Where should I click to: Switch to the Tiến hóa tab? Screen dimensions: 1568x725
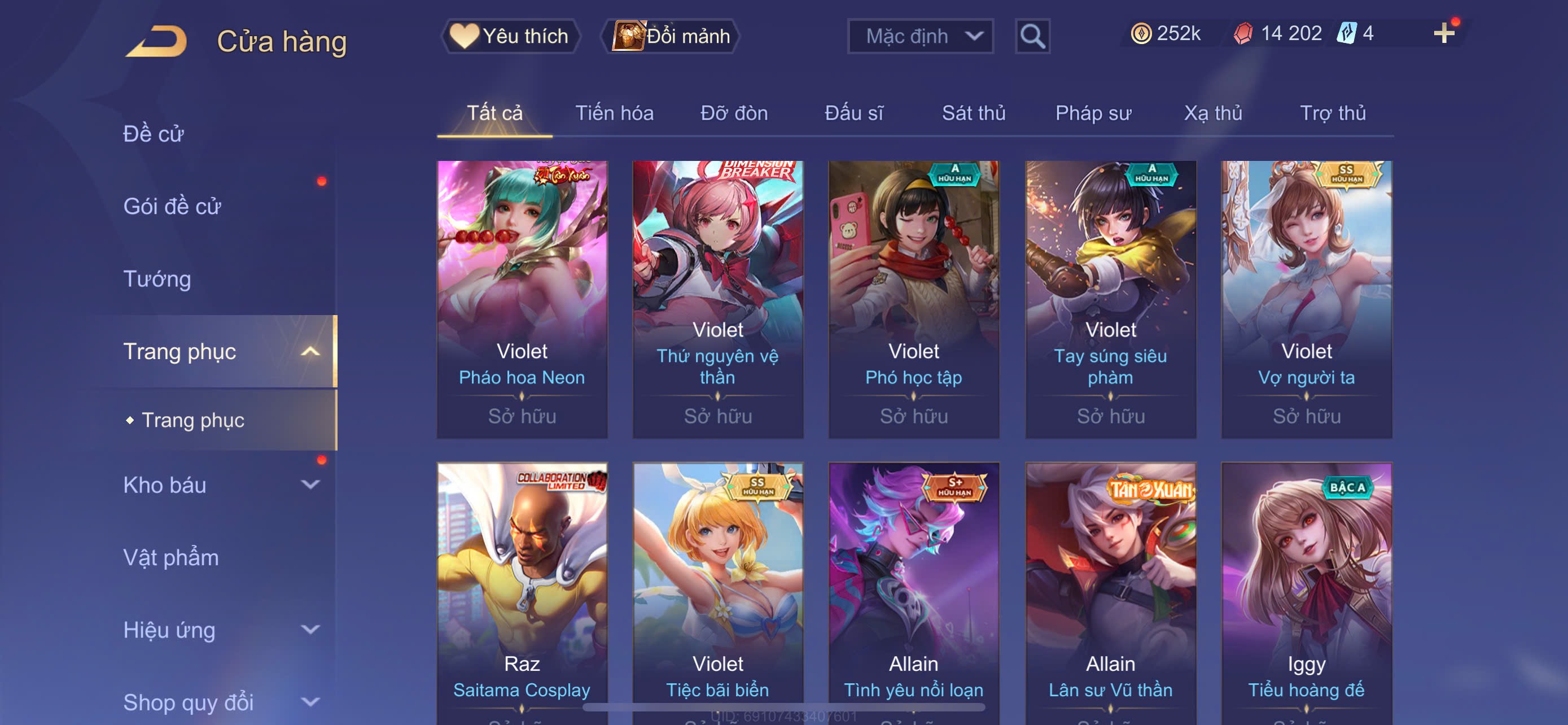point(614,113)
